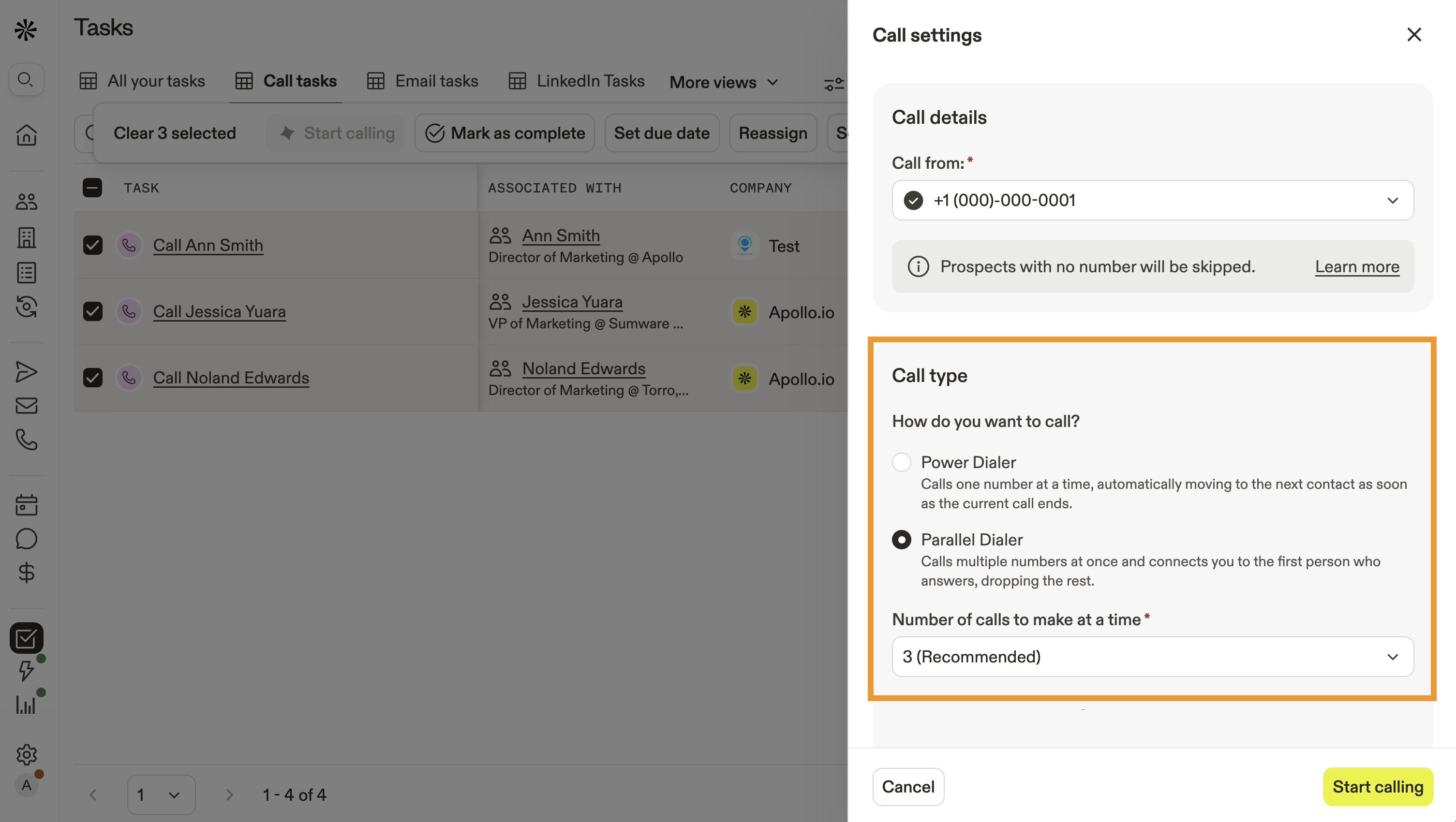Select the Power Dialer radio option
Screen dimensions: 1456x822
point(902,462)
